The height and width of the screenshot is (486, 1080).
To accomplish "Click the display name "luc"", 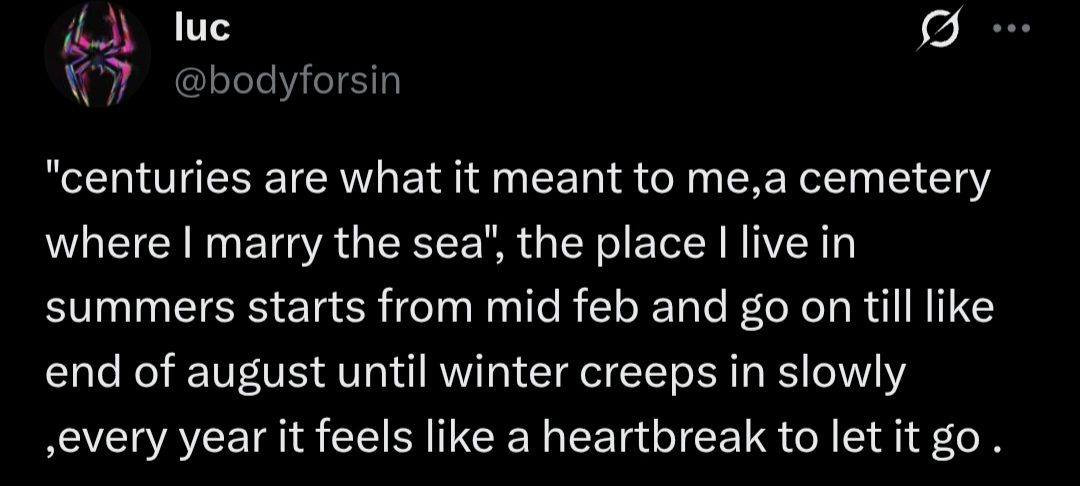I will (202, 29).
